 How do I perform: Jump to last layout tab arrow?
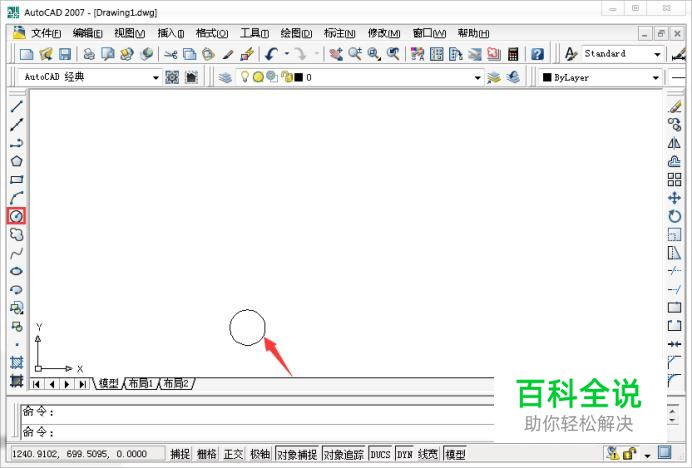[x=83, y=384]
